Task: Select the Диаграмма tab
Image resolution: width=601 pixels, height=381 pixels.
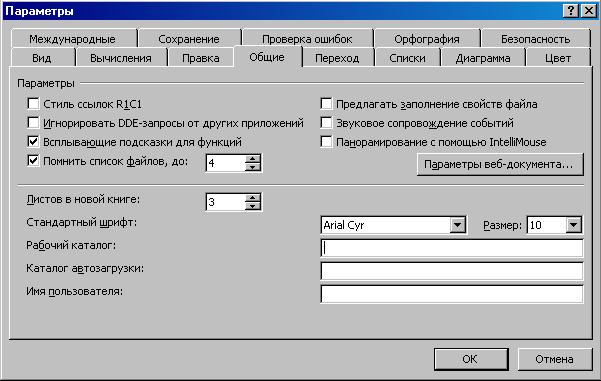Action: point(483,58)
